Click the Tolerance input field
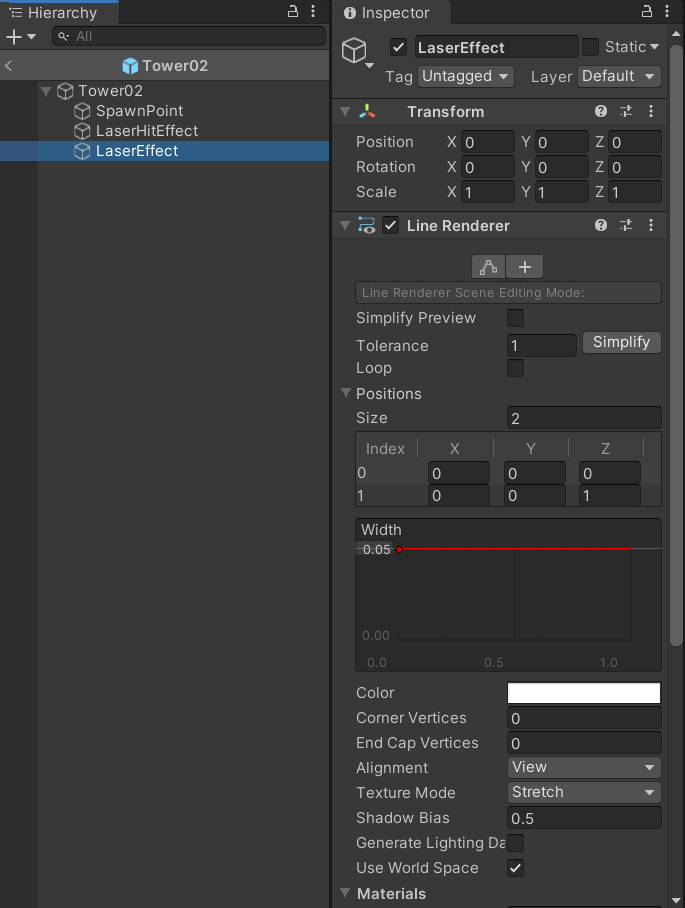685x908 pixels. pos(542,346)
